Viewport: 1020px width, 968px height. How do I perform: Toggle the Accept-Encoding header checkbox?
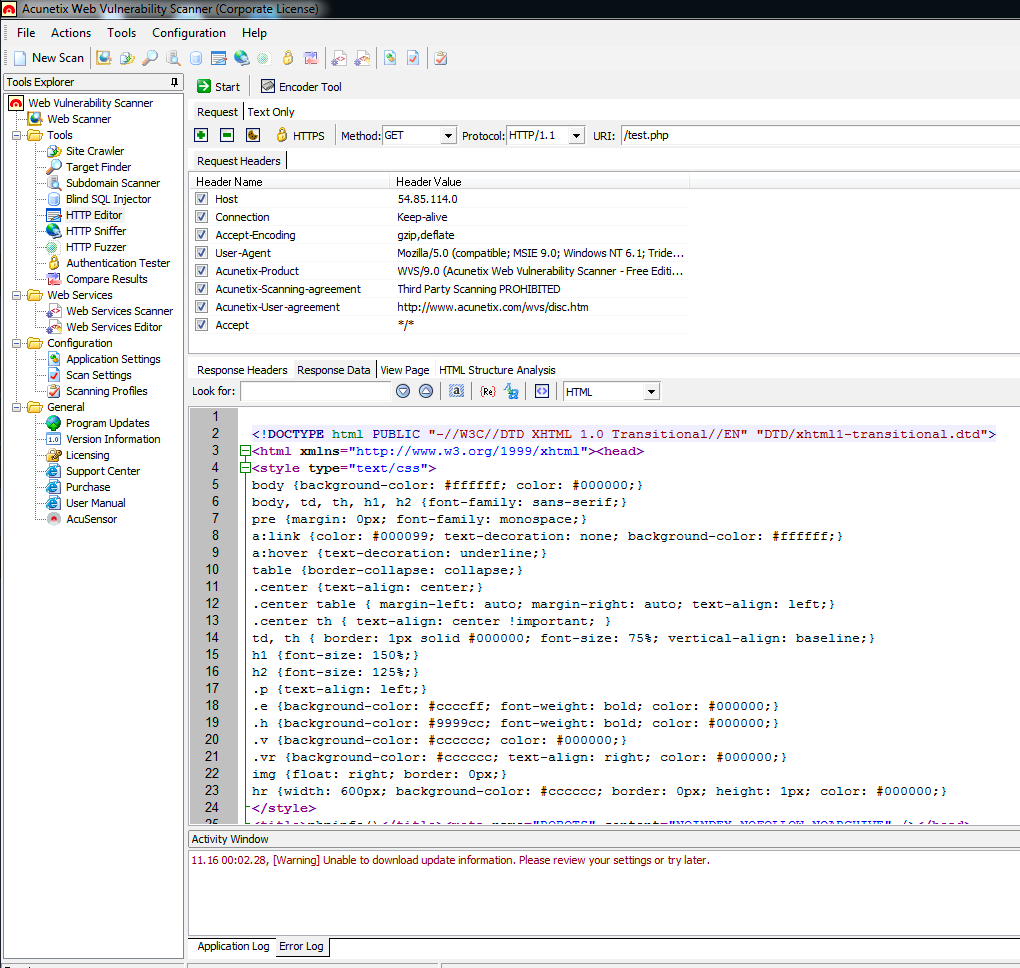(x=202, y=235)
